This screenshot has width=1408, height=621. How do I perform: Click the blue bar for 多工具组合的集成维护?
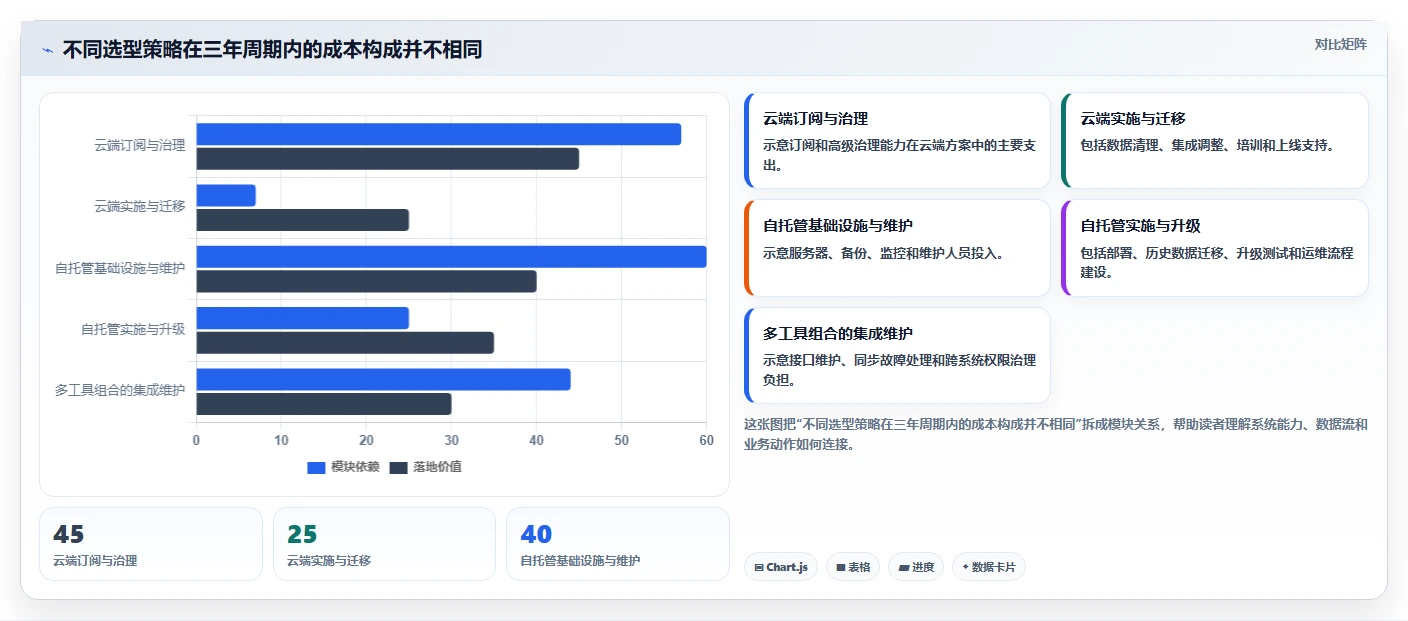click(383, 379)
